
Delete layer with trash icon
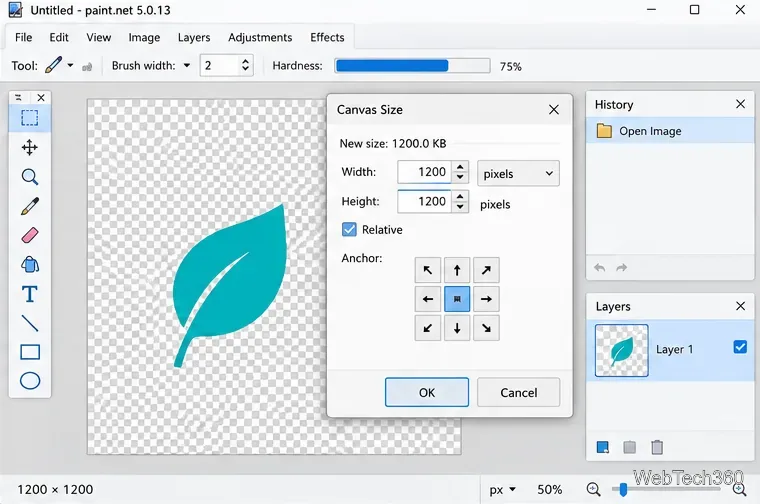tap(657, 447)
